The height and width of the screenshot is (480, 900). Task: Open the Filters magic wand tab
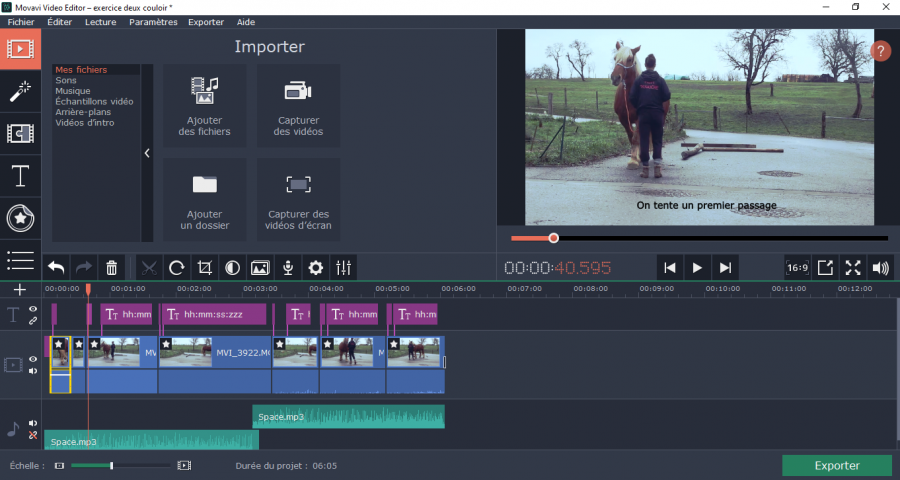point(20,91)
